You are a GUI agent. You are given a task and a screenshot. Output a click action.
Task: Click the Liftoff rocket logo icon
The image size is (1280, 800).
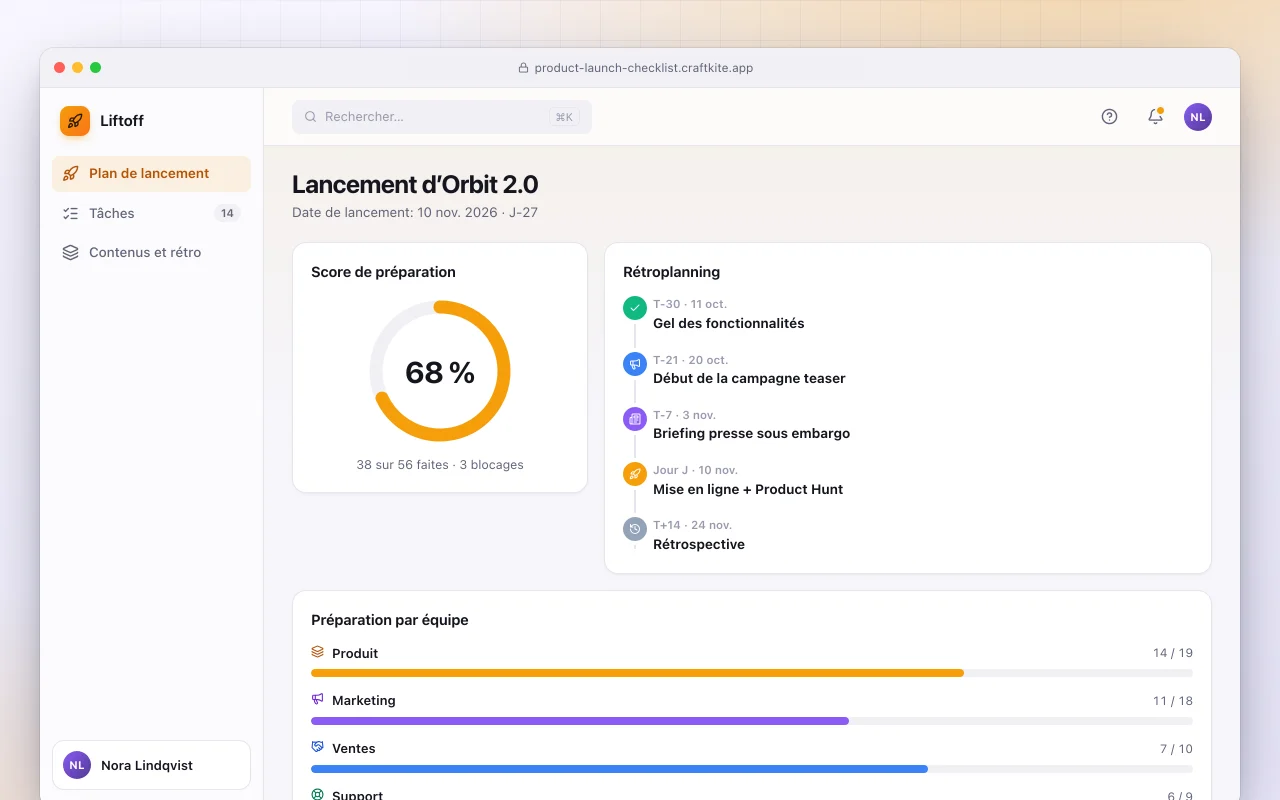pos(75,121)
